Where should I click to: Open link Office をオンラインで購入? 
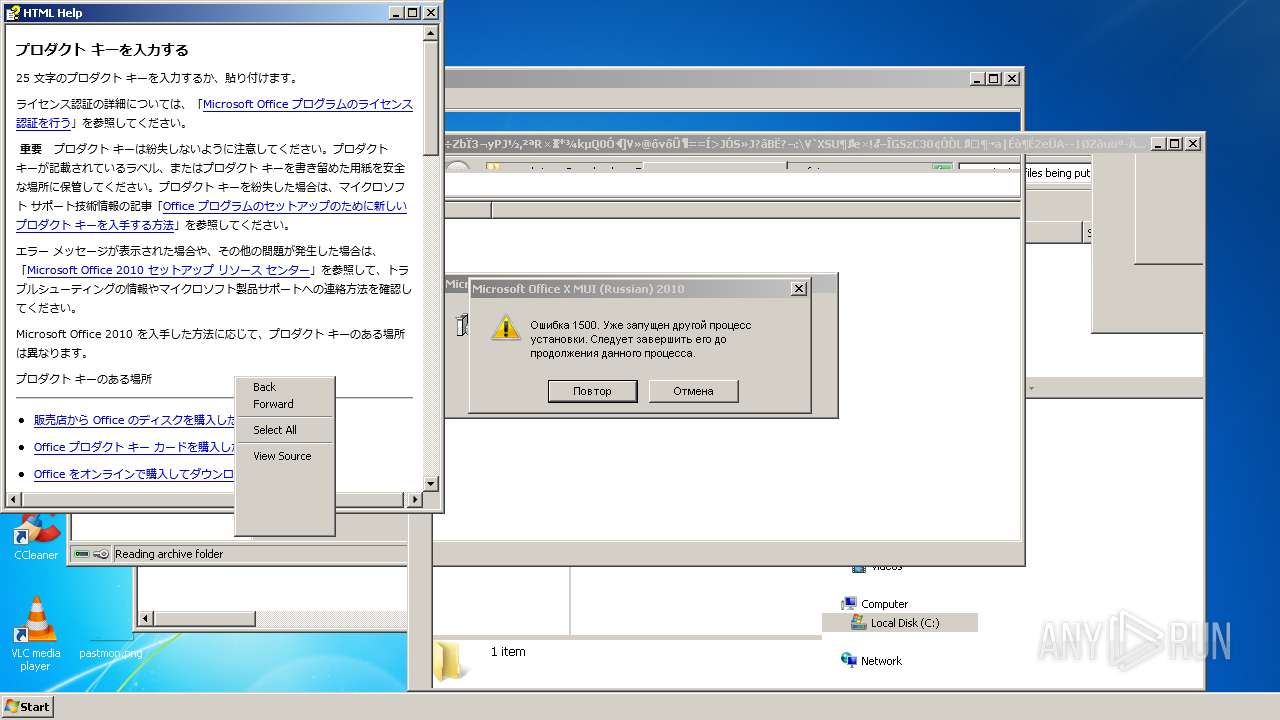(135, 474)
